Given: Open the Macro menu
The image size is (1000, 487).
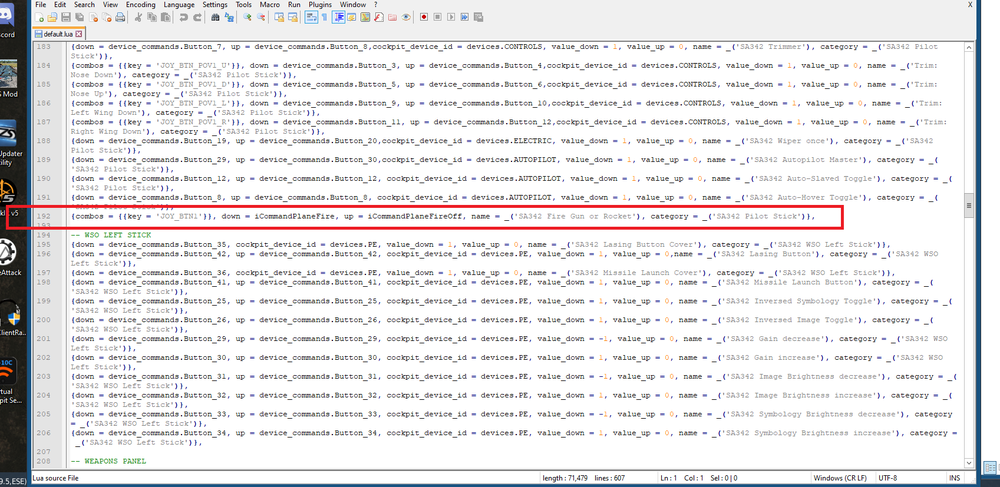Looking at the screenshot, I should pos(270,4).
